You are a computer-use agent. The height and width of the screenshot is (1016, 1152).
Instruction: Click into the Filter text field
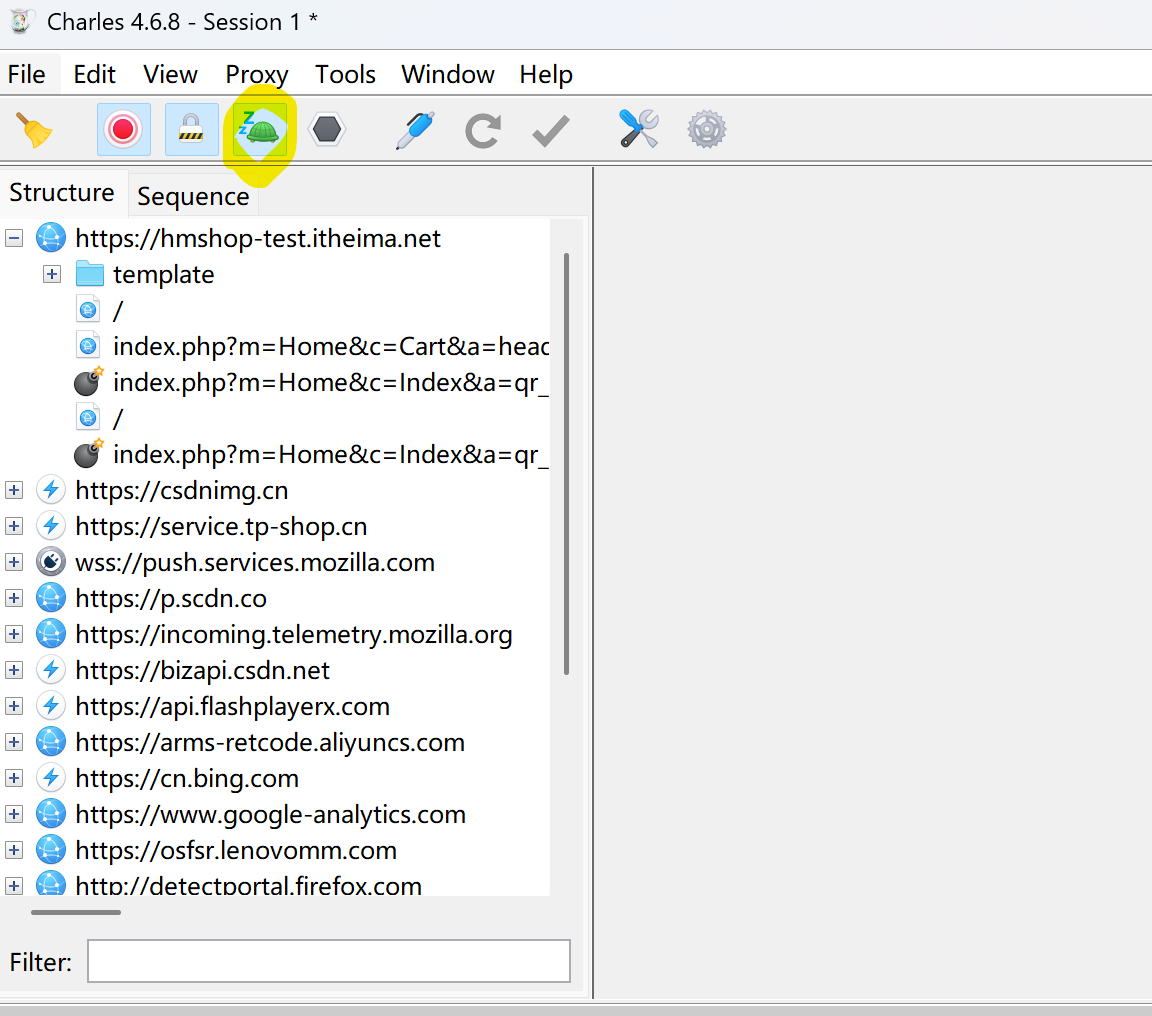(x=328, y=961)
